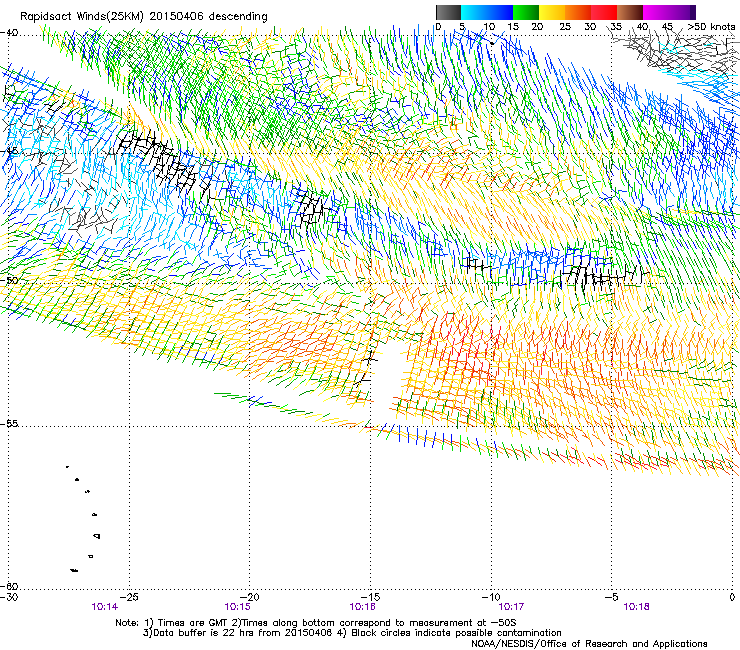The image size is (740, 650).
Task: Click the purple time label 10:18
Action: tap(636, 607)
